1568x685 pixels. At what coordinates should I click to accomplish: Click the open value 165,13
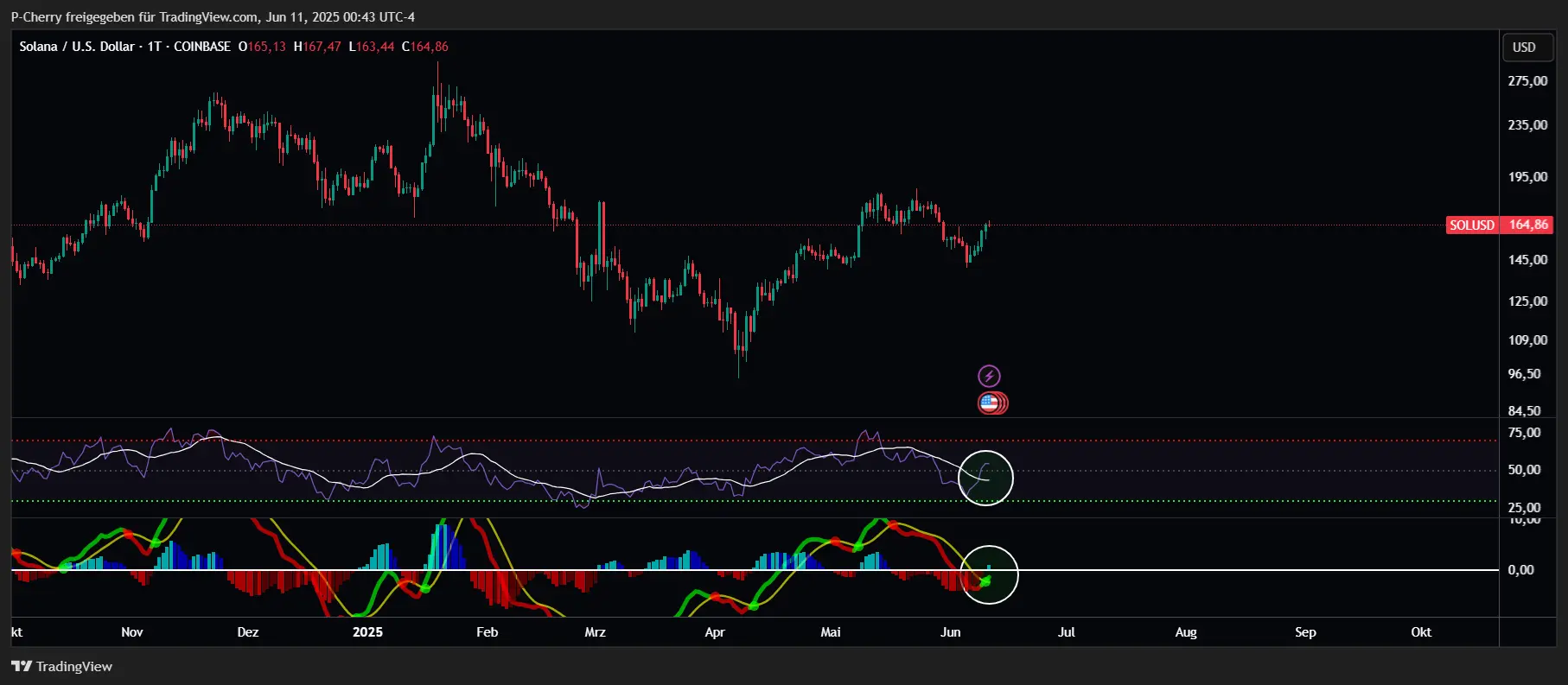pyautogui.click(x=266, y=47)
